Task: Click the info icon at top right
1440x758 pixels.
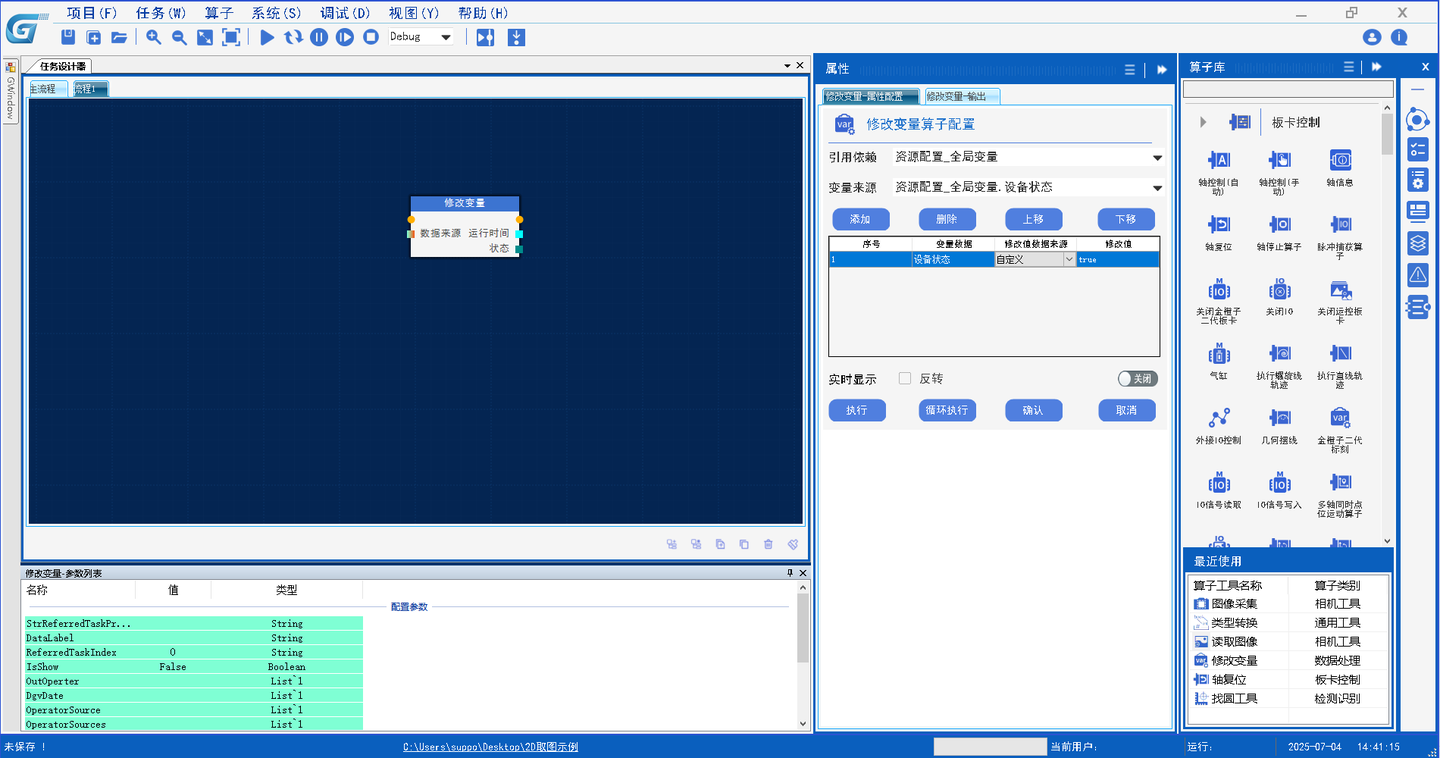Action: point(1399,37)
